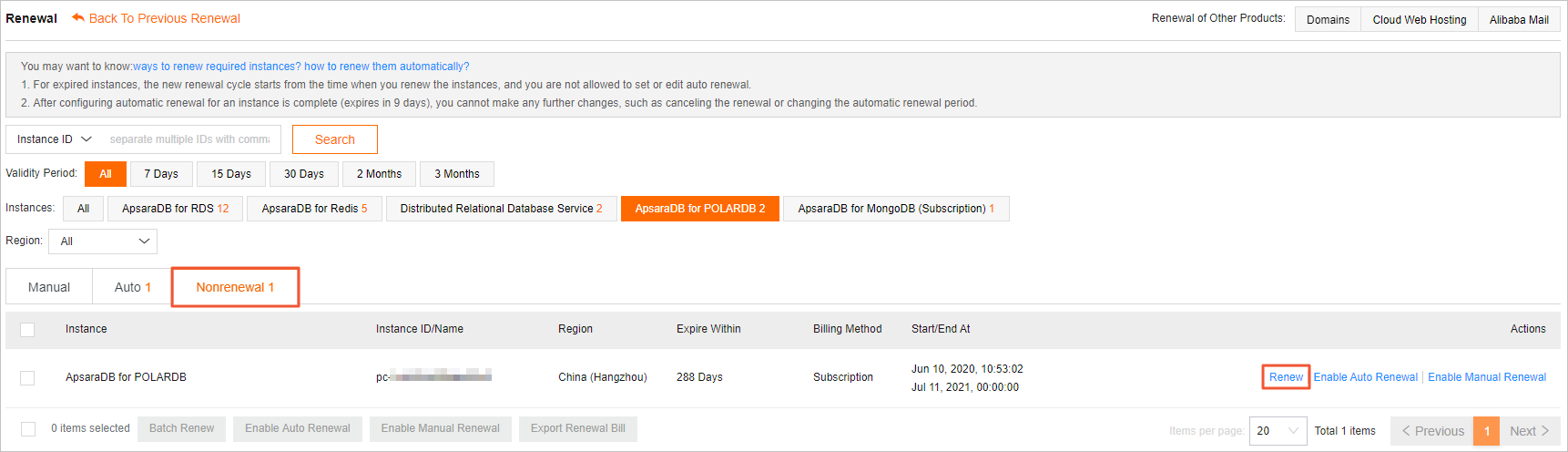Filter by ApsaraDB for RDS instances
The height and width of the screenshot is (452, 1568).
(176, 209)
